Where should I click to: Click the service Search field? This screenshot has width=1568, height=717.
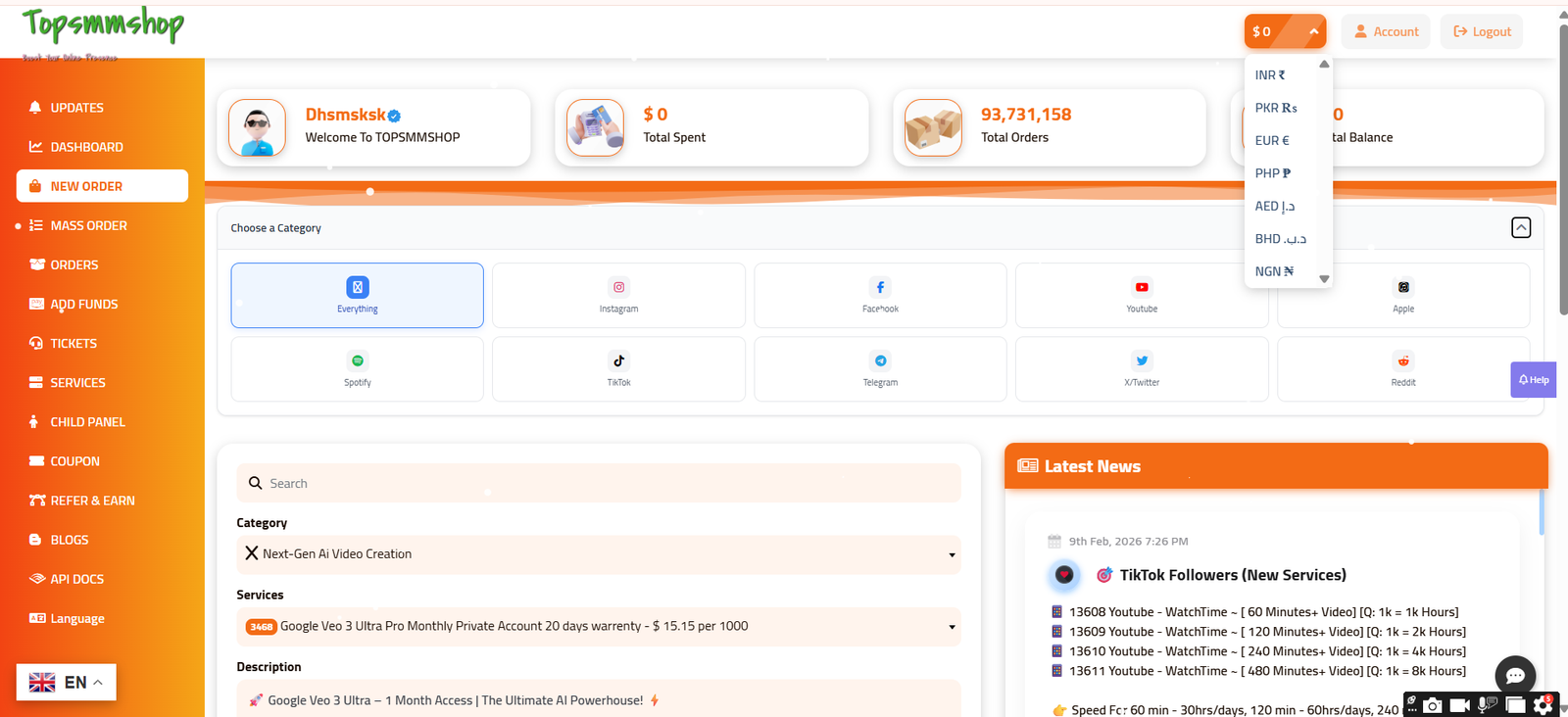click(x=599, y=483)
